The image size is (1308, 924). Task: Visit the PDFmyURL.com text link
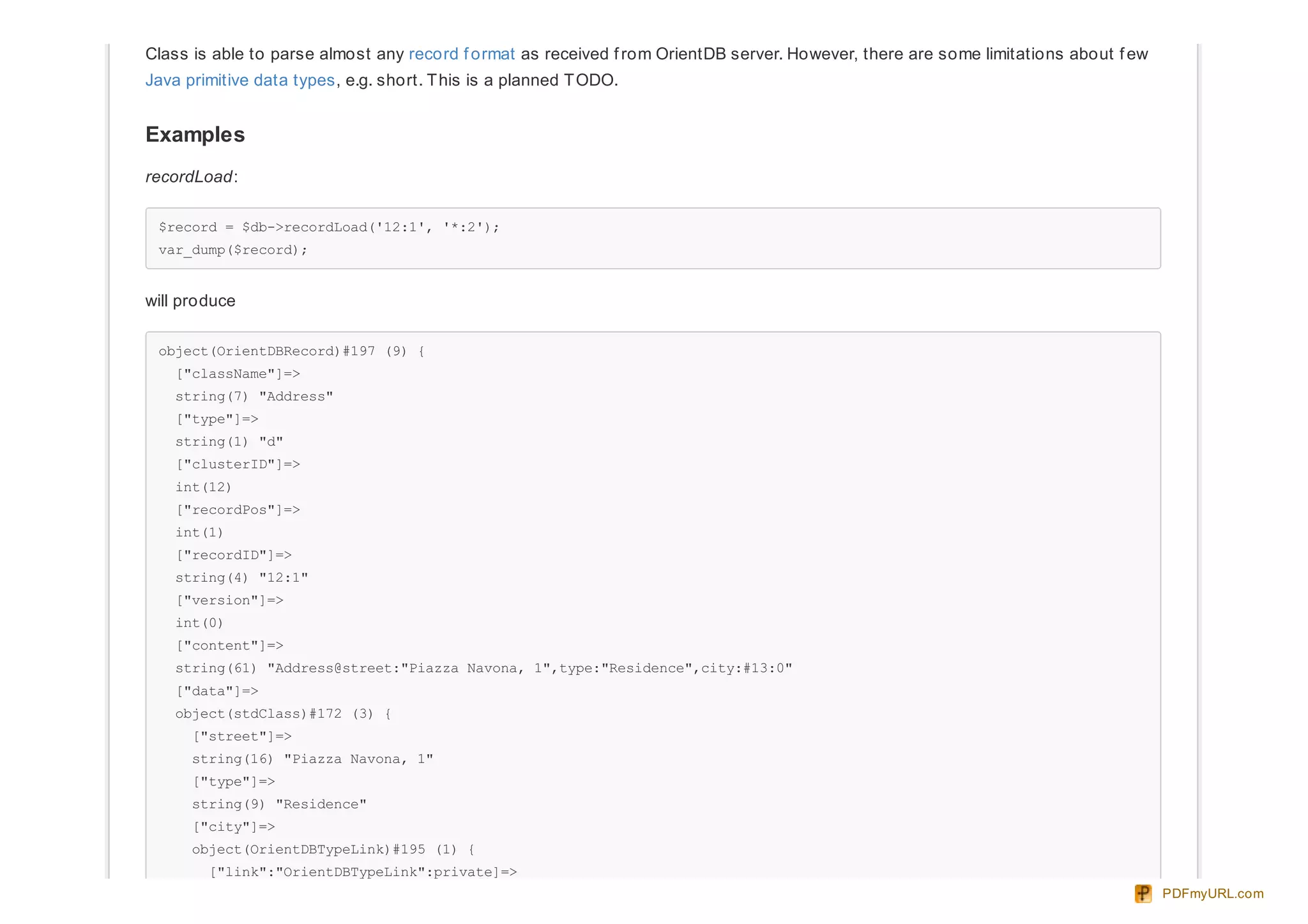point(1212,893)
